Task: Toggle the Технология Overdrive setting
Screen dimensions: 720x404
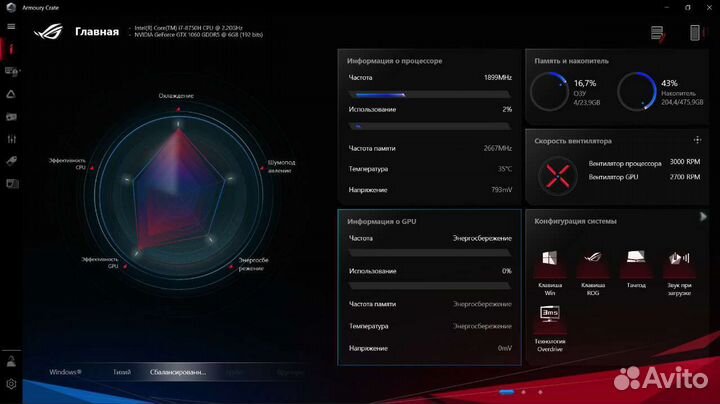Action: 549,317
